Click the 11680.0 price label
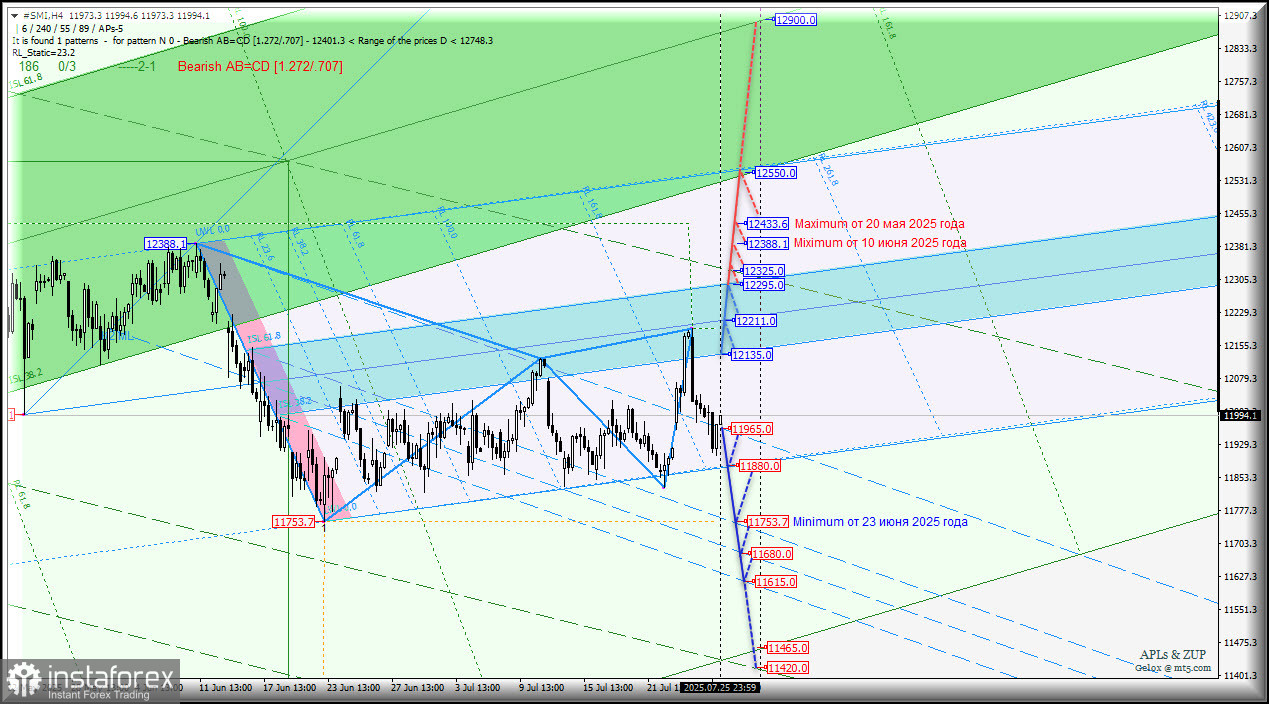 click(772, 554)
